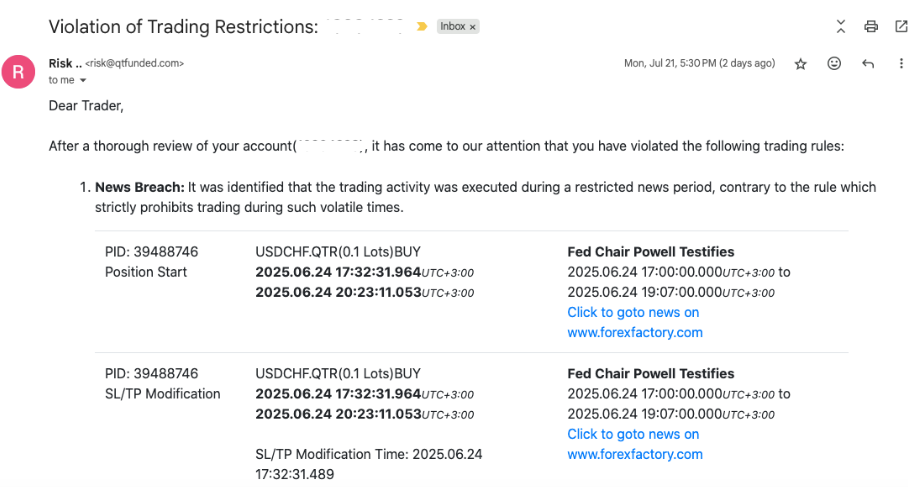Click the bold "News Breach:" heading

point(139,187)
